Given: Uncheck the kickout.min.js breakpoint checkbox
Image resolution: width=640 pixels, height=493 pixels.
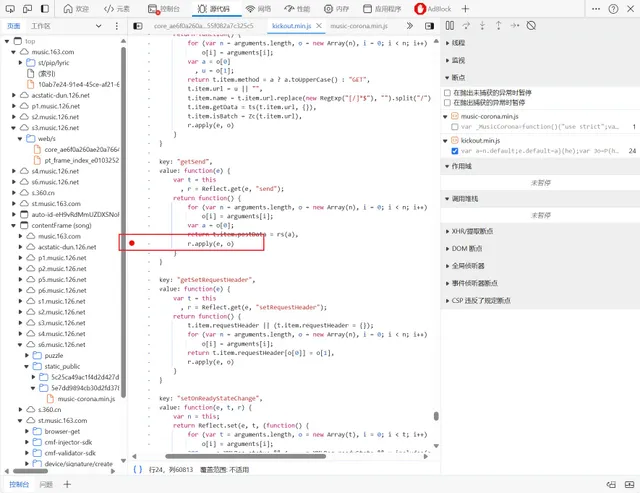Looking at the screenshot, I should click(455, 151).
